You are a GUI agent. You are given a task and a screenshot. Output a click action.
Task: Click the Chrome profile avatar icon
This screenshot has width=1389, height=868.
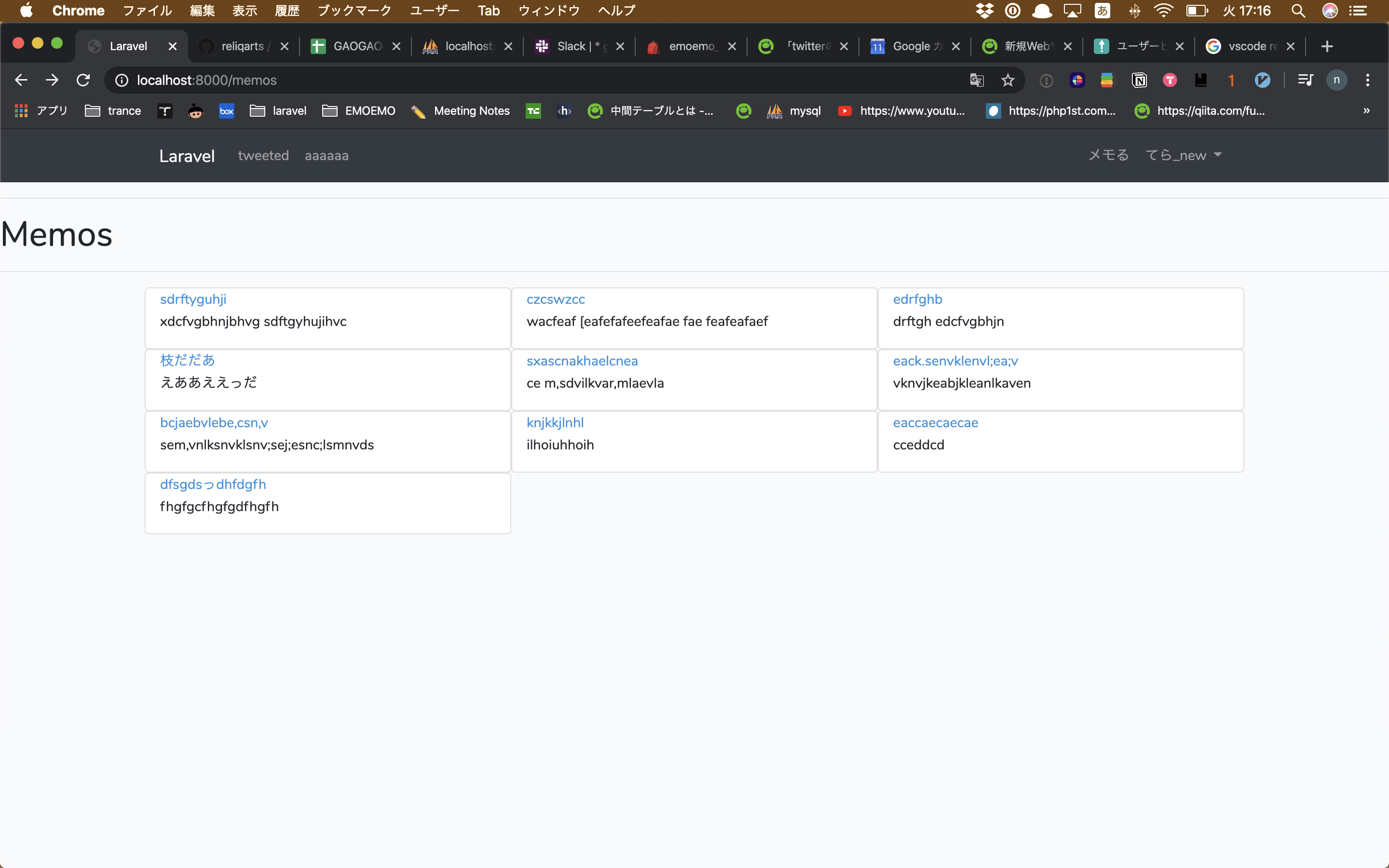coord(1337,80)
